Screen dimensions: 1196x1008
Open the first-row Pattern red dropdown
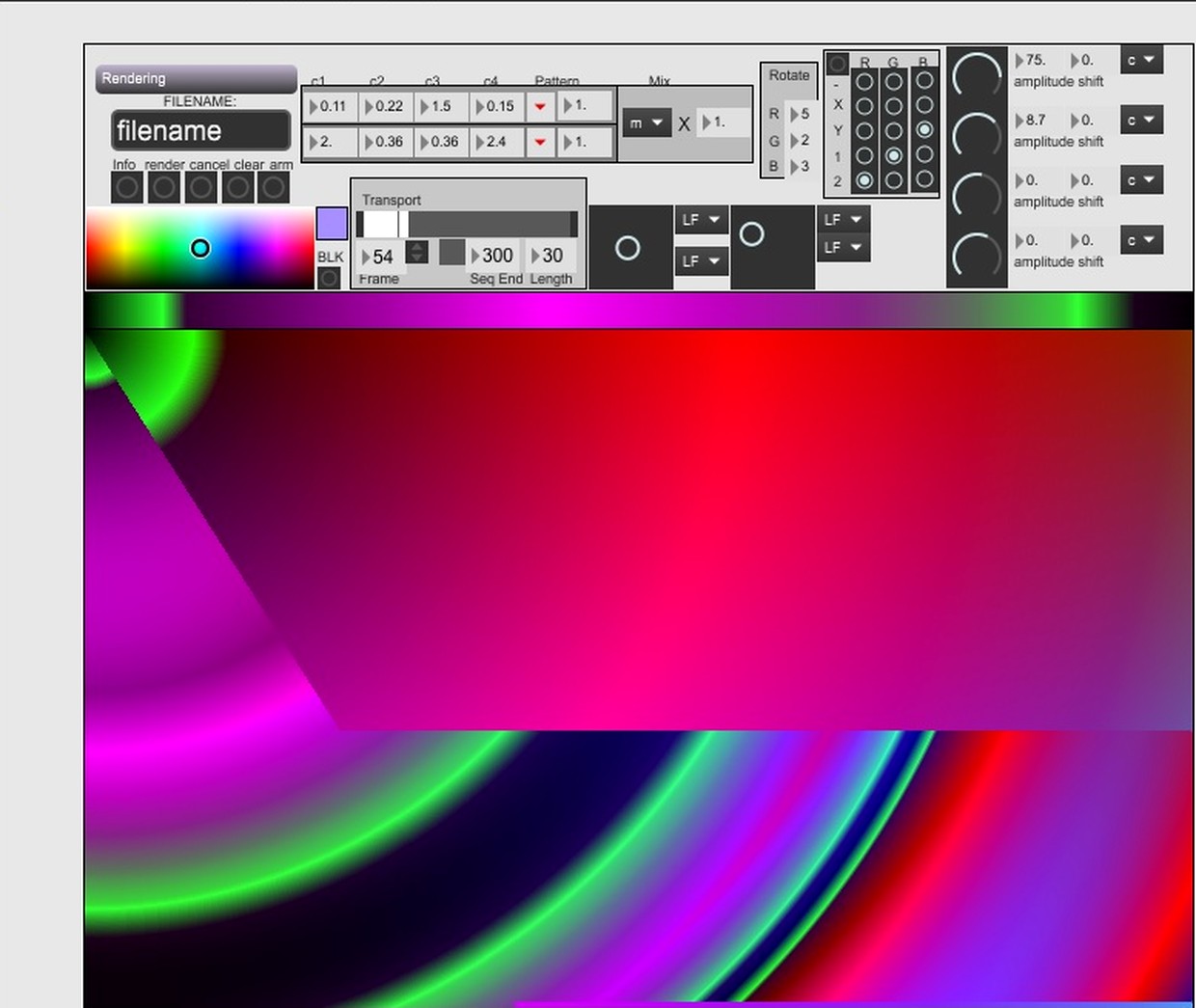point(540,106)
